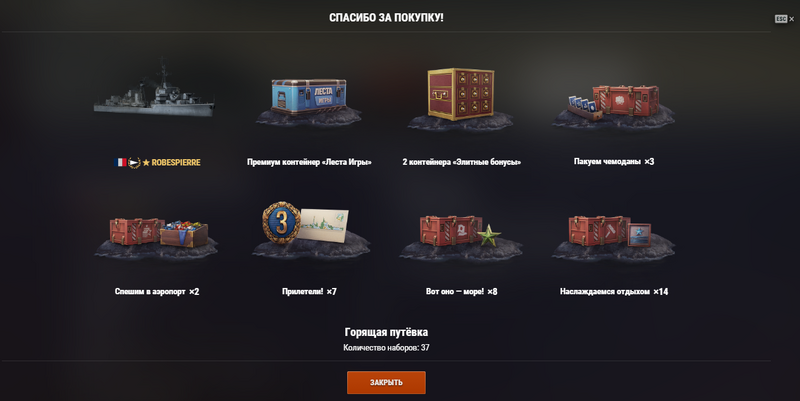
Task: Click the 2 контейнера «Элитные бонусы» label
Action: pyautogui.click(x=462, y=162)
